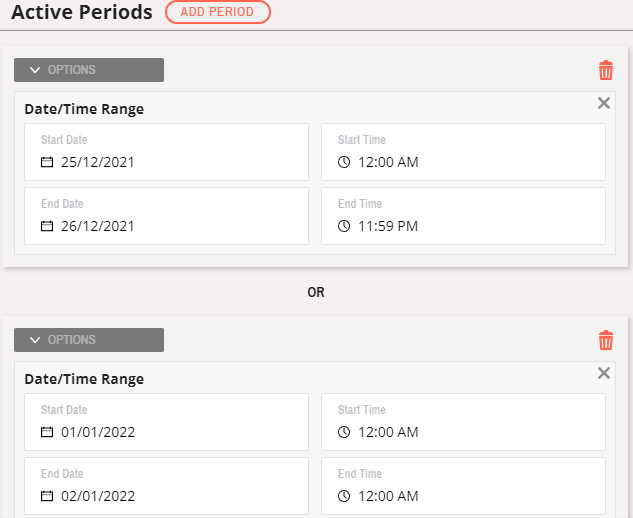Edit the 11:59 PM End Time field
This screenshot has height=518, width=633.
(463, 216)
